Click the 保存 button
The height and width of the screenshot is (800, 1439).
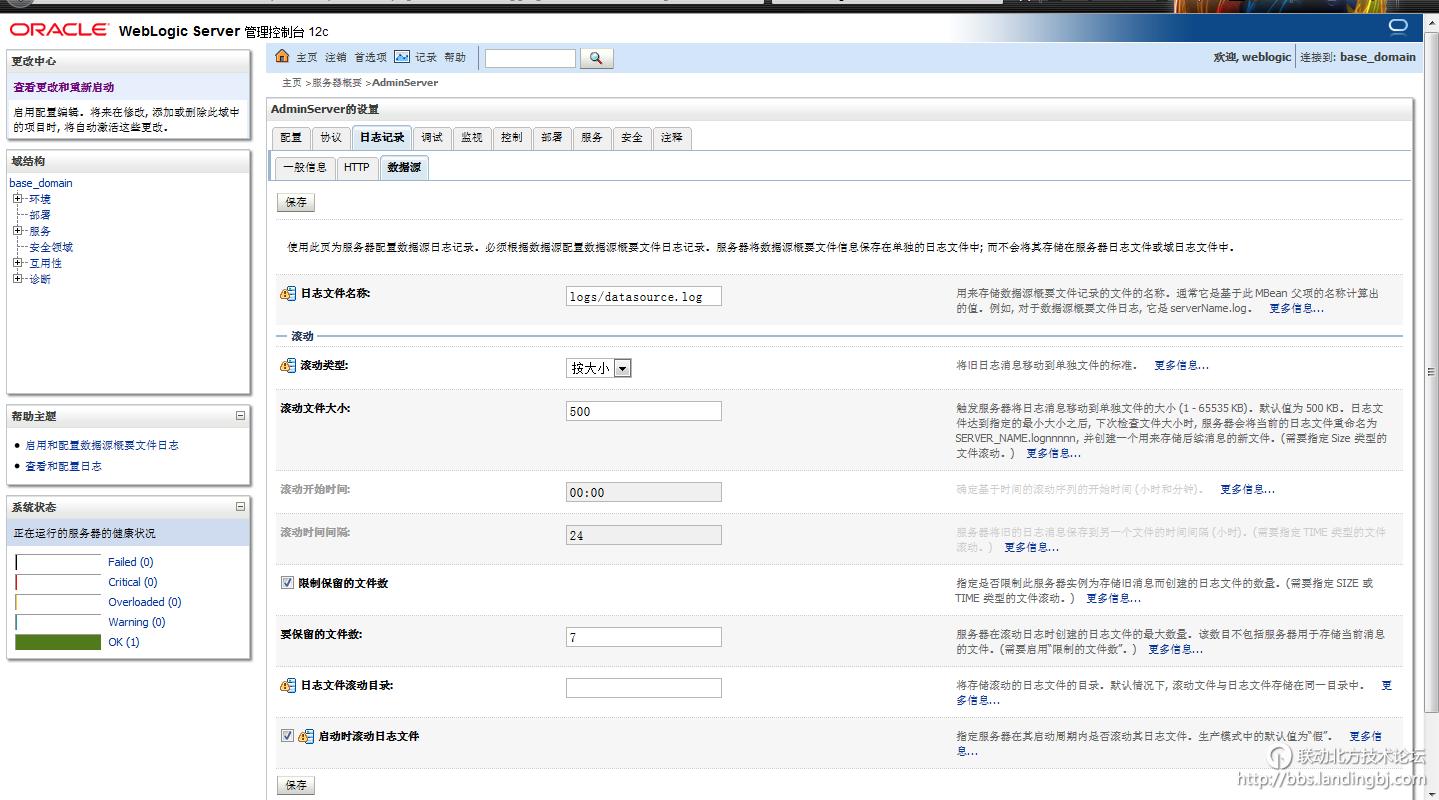(x=295, y=202)
